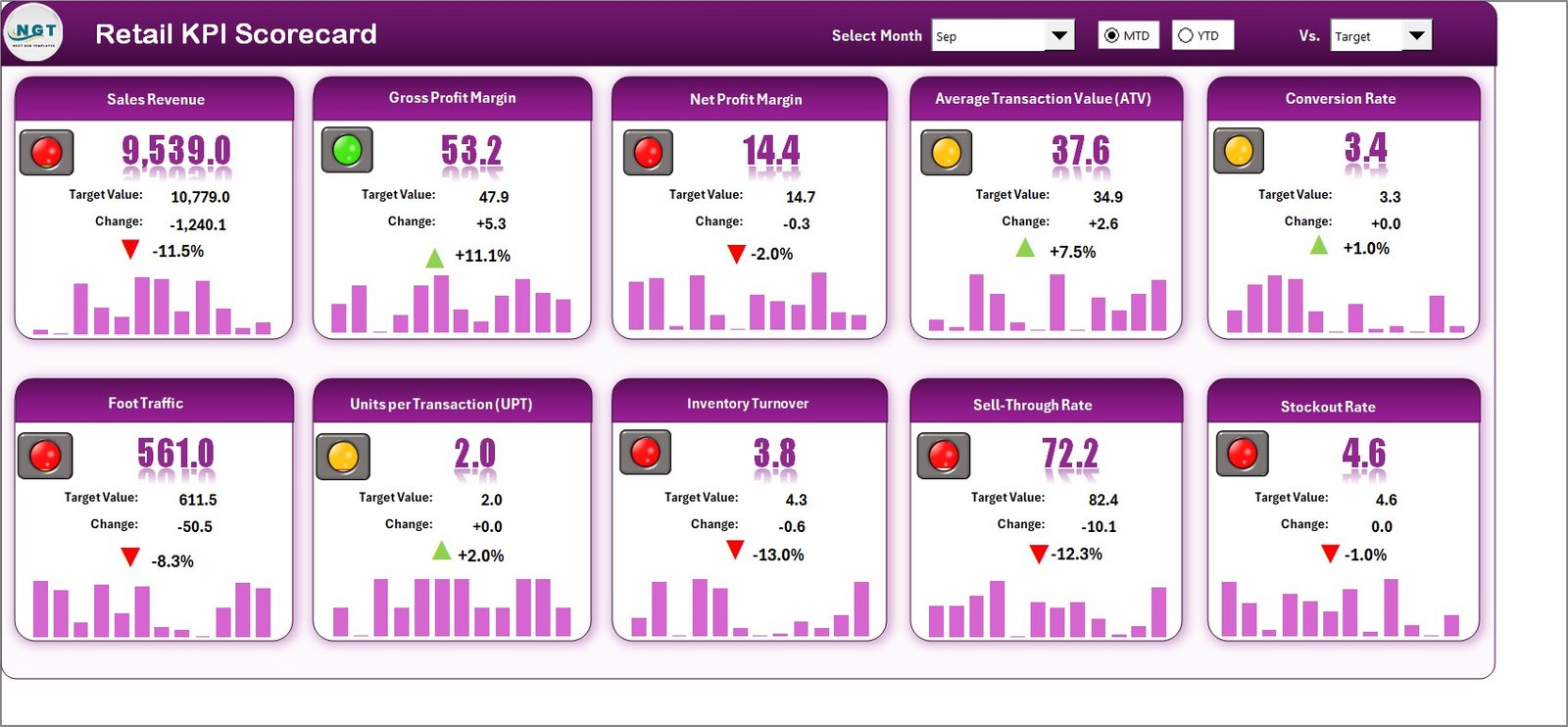This screenshot has width=1568, height=727.
Task: Click the red status light on Stockout Rate
Action: (x=1243, y=454)
